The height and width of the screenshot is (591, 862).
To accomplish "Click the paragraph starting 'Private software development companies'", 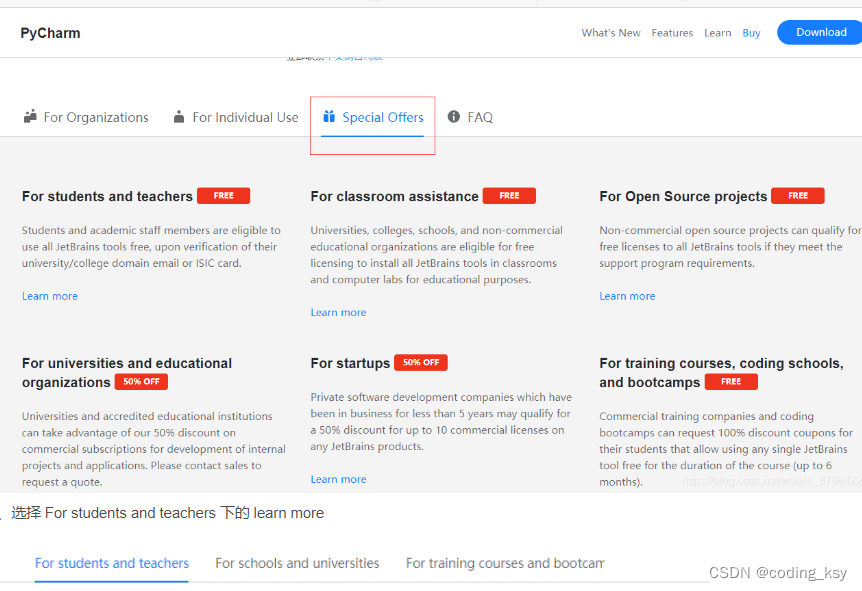I will click(x=441, y=422).
